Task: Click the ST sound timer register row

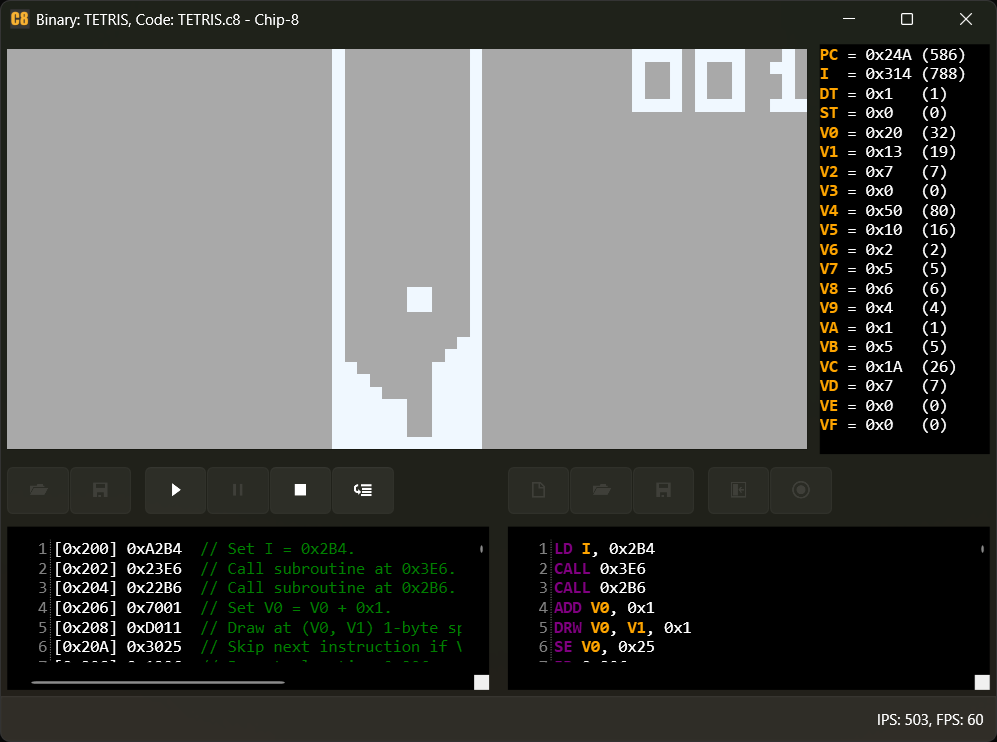Action: (884, 113)
